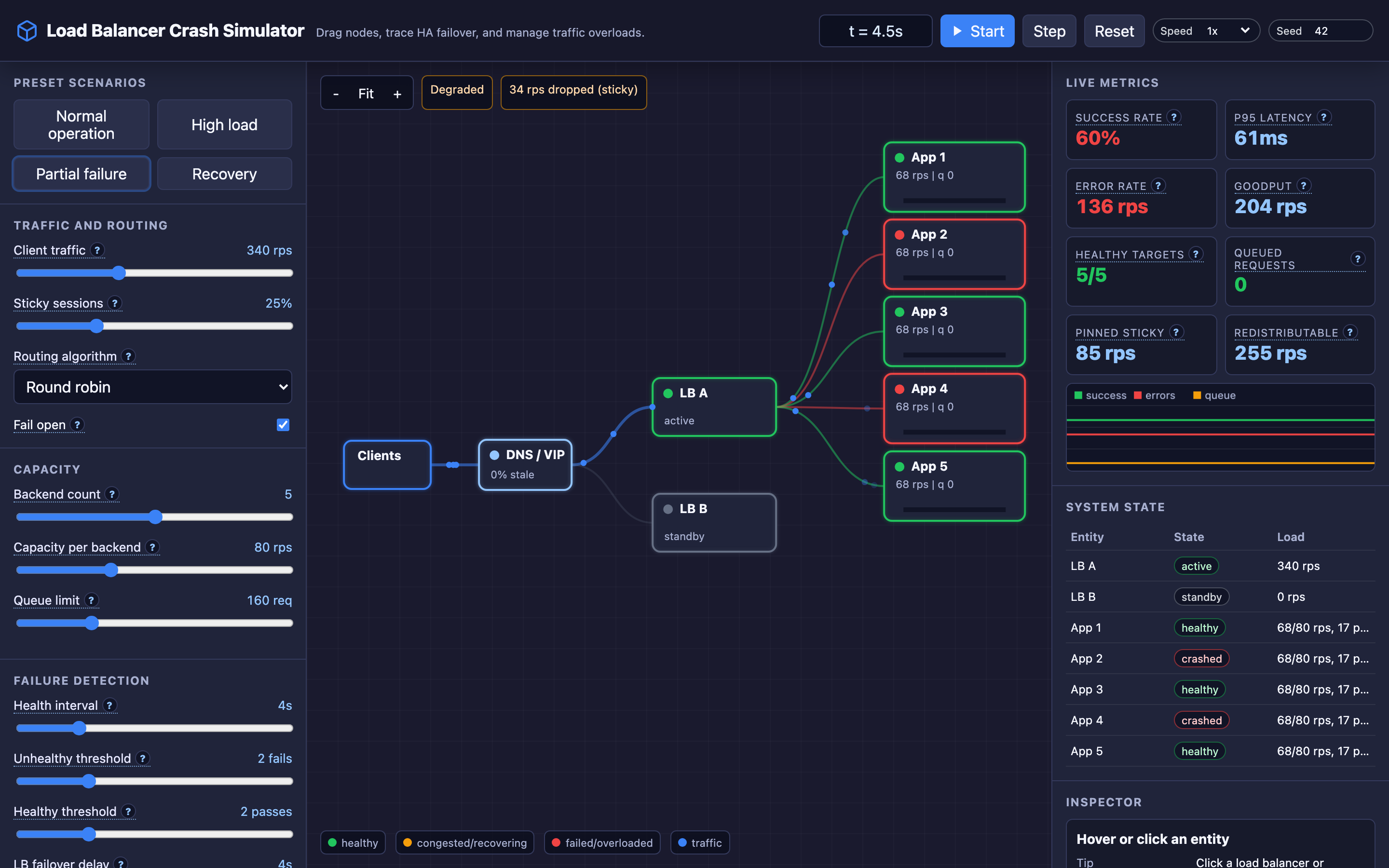Open the Health interval help icon

point(109,705)
